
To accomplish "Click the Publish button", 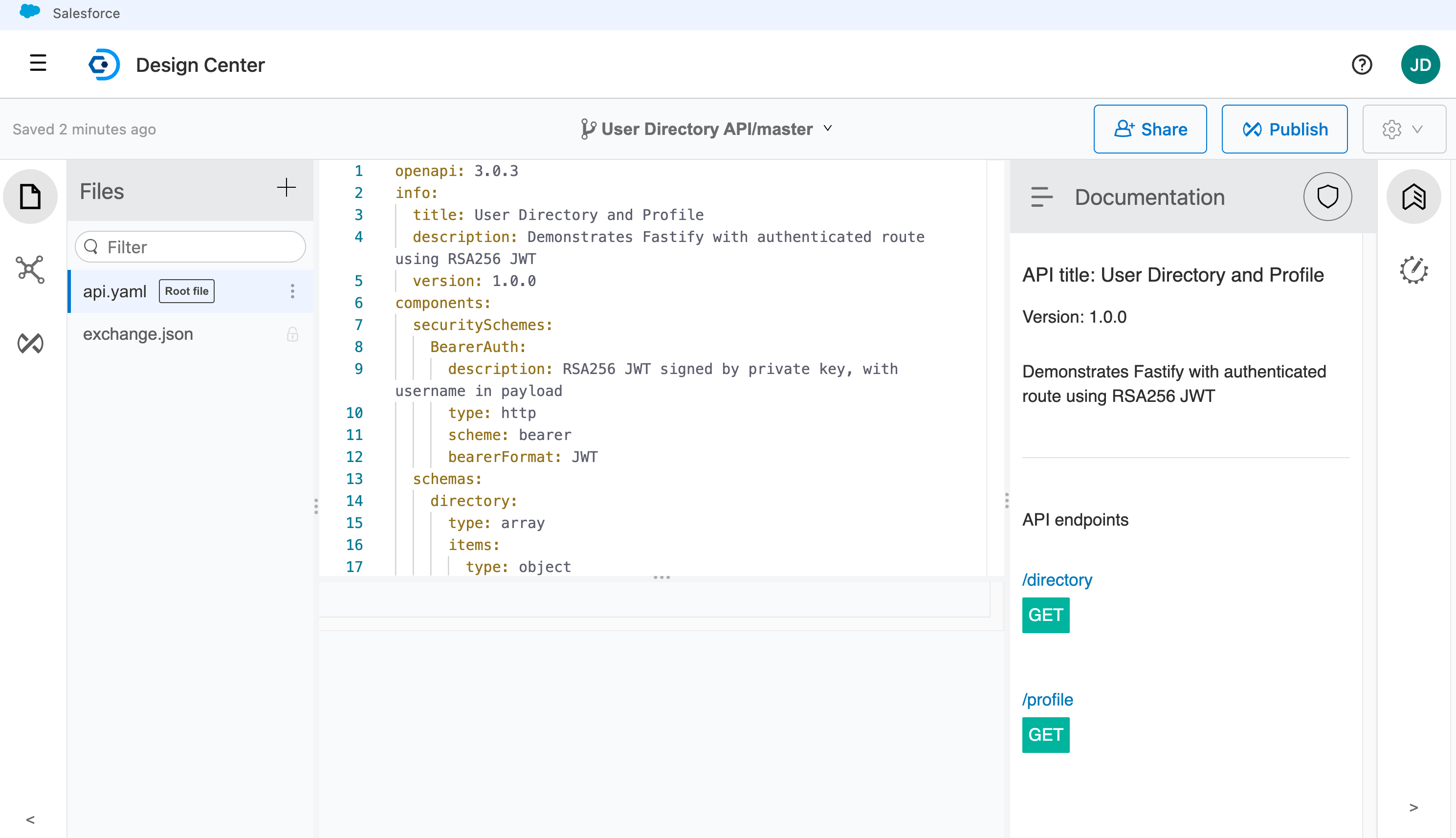I will [x=1285, y=128].
